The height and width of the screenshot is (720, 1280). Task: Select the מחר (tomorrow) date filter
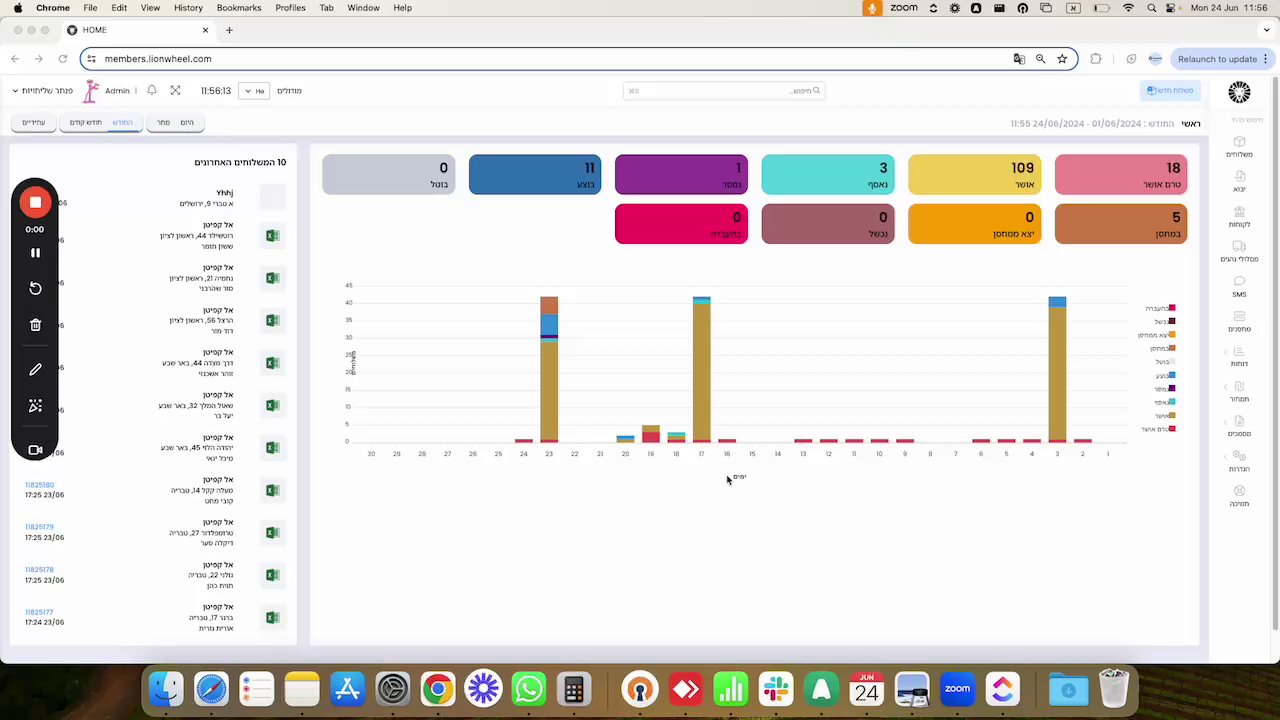[x=163, y=122]
